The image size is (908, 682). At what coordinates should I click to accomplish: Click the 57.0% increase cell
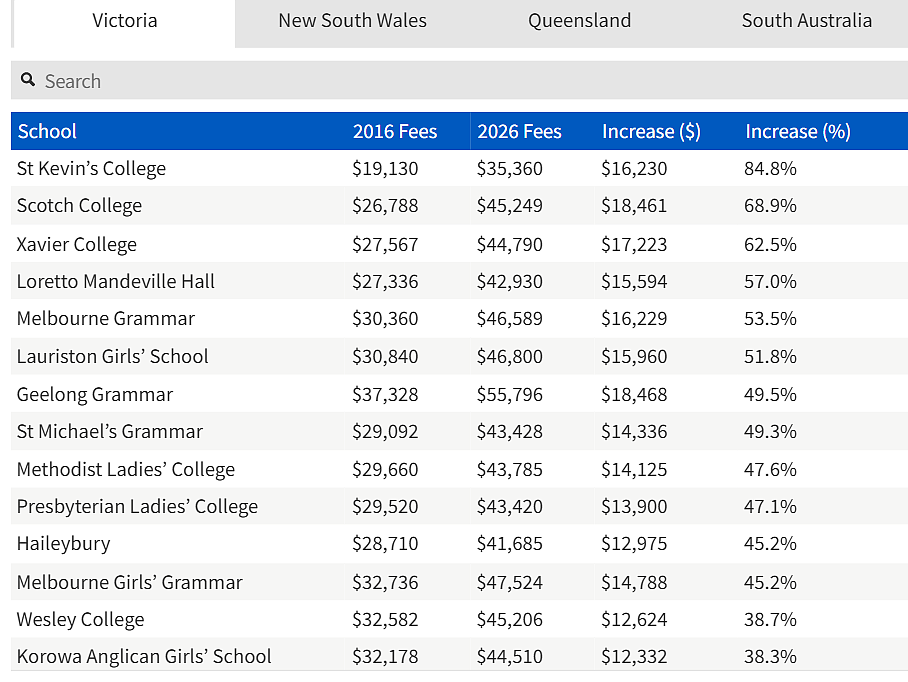[770, 281]
